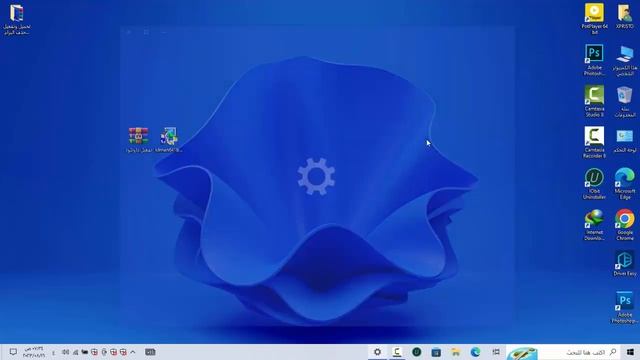Open the taskbar clock and date

pos(33,352)
